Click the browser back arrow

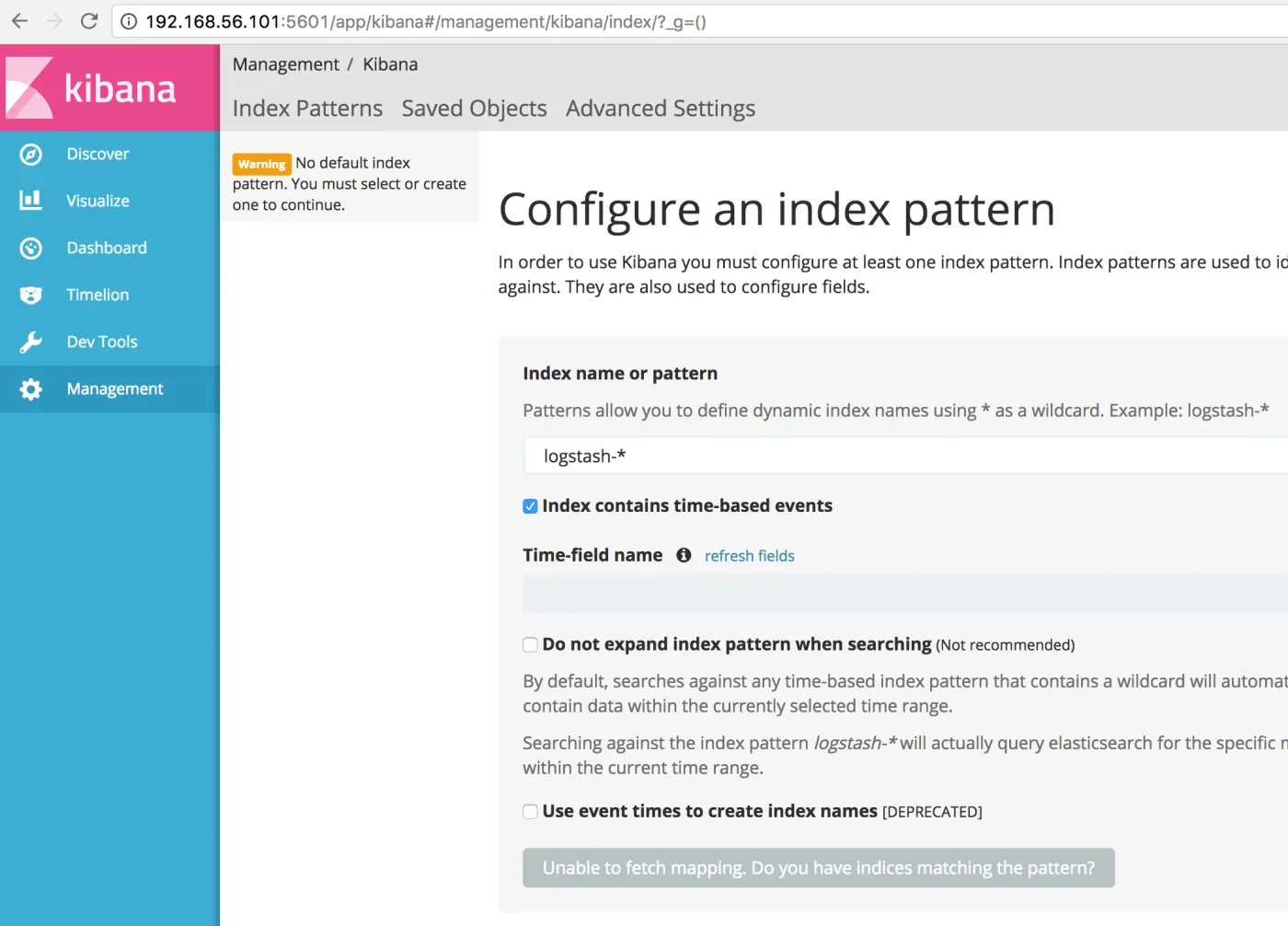(x=19, y=21)
